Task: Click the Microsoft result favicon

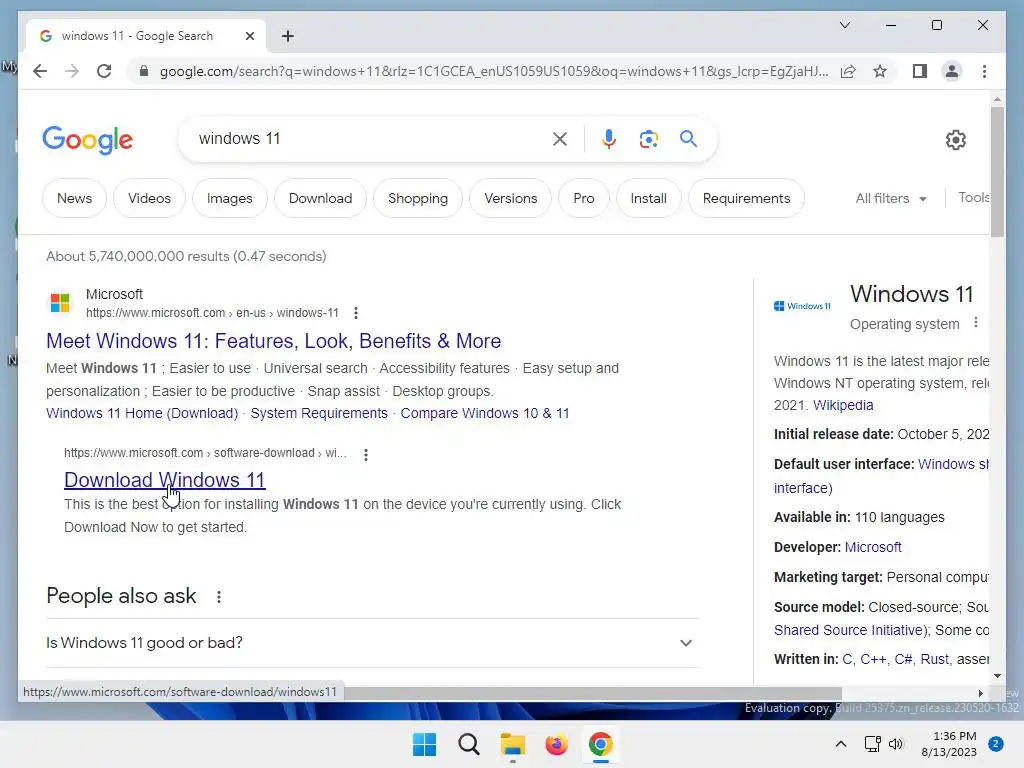Action: 60,302
